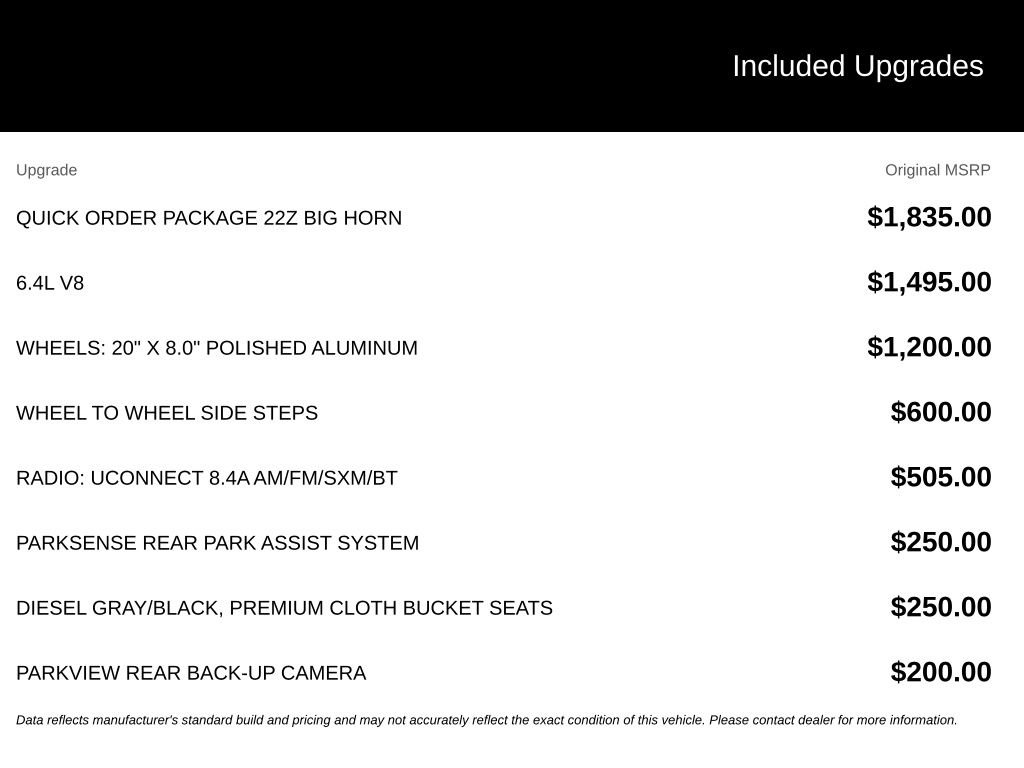Click the manufacturer data disclaimer text

pos(487,720)
